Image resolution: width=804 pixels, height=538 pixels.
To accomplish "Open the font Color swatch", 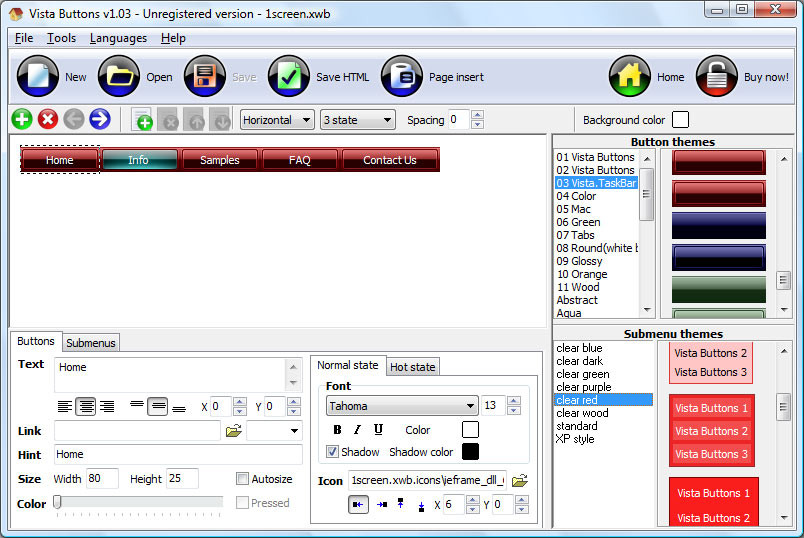I will 470,430.
